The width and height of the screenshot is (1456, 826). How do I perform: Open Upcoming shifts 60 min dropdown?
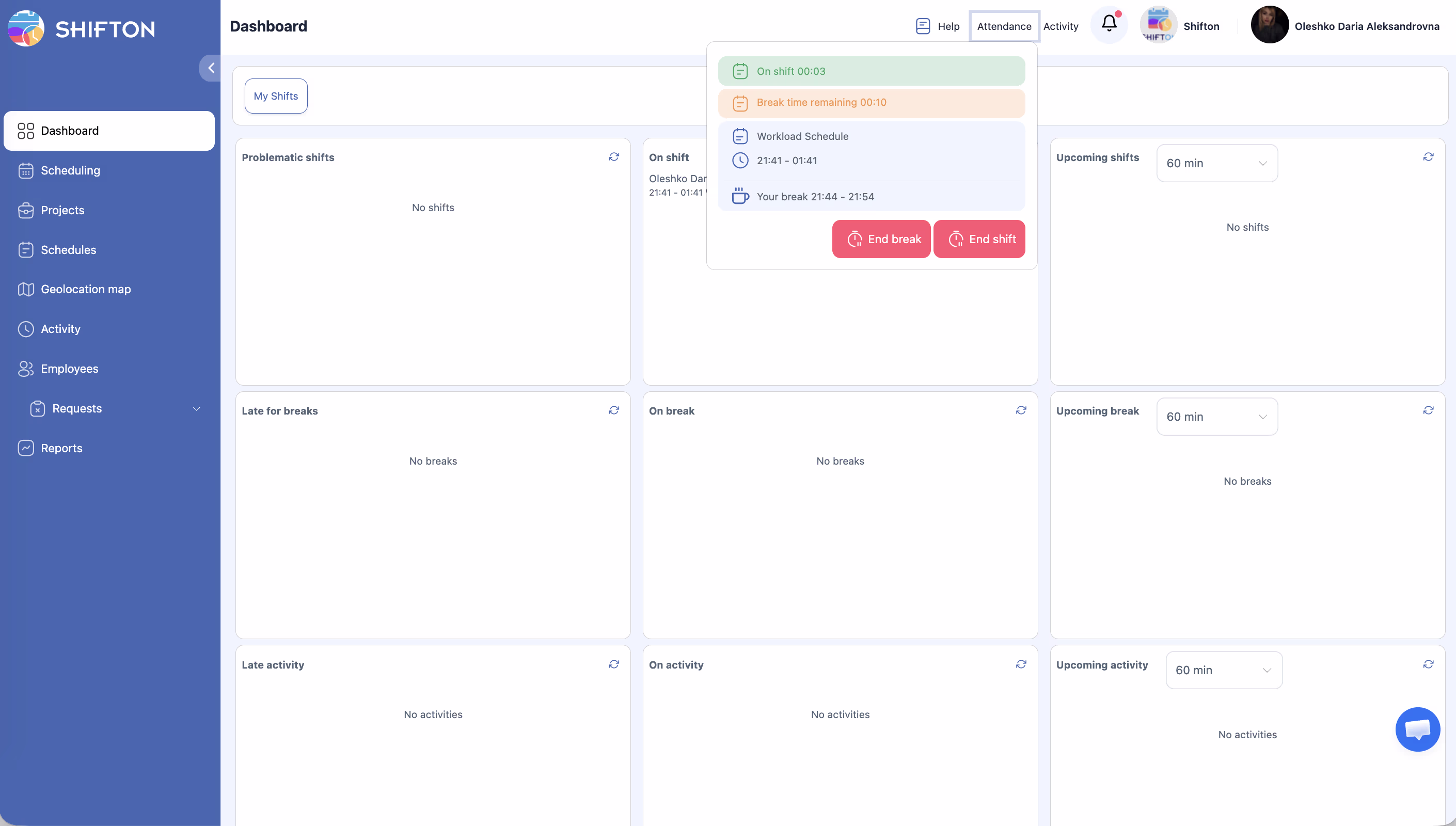coord(1216,163)
